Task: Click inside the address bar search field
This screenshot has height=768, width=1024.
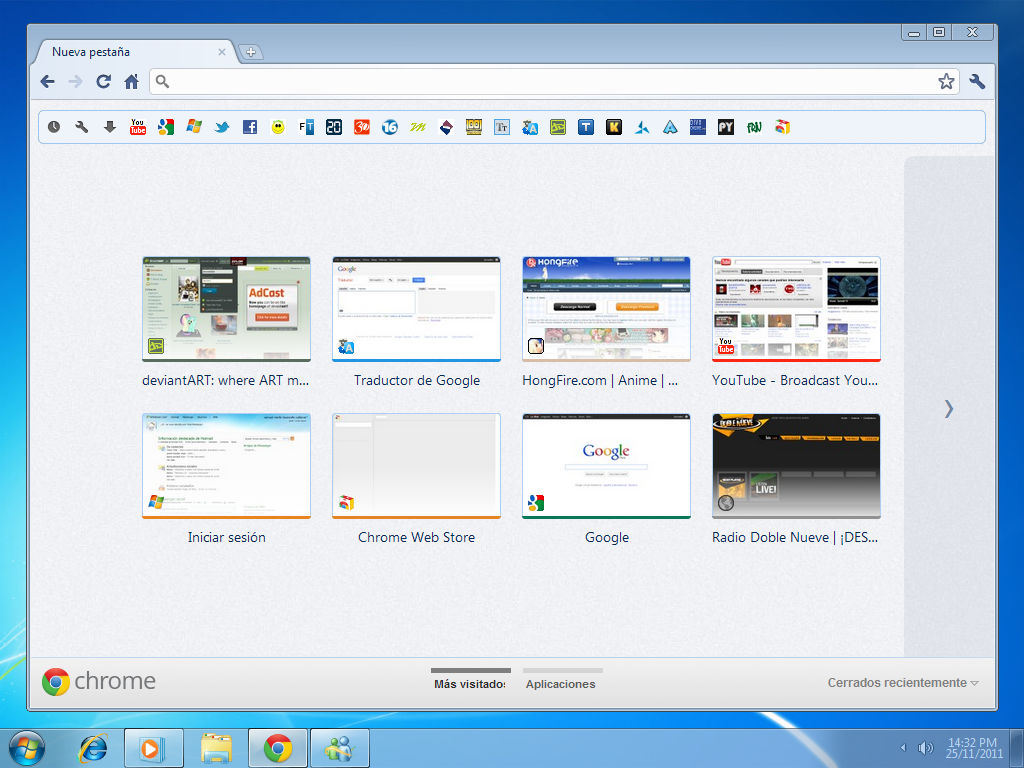Action: pyautogui.click(x=500, y=83)
